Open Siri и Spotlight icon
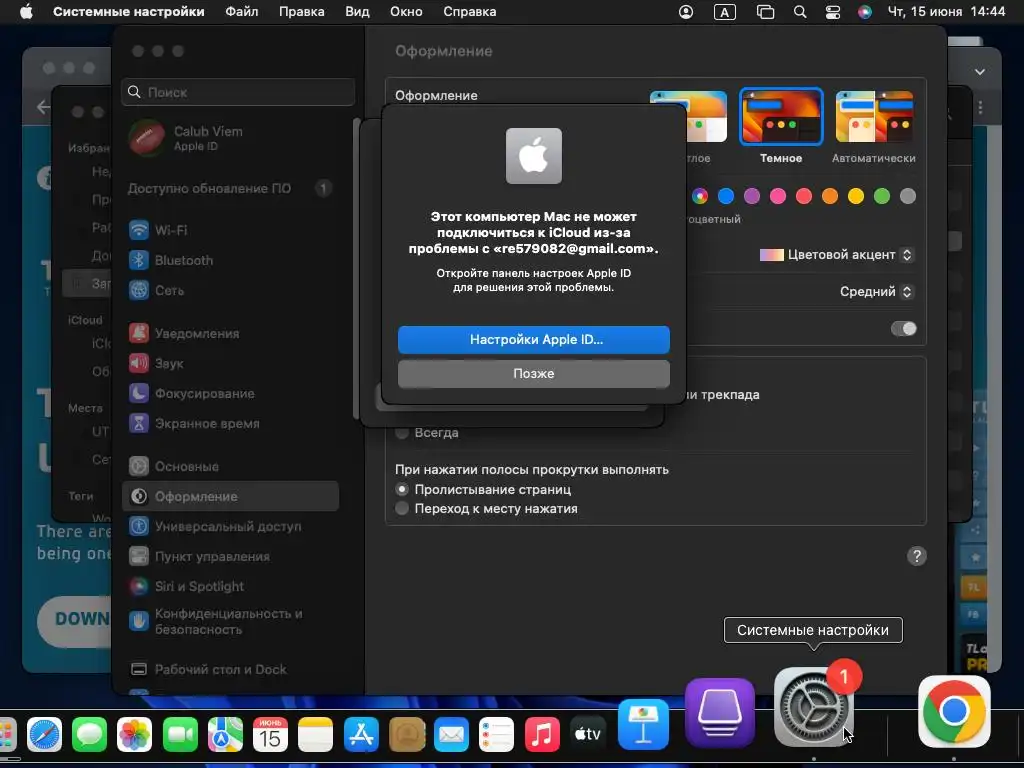Image resolution: width=1024 pixels, height=768 pixels. click(x=138, y=586)
